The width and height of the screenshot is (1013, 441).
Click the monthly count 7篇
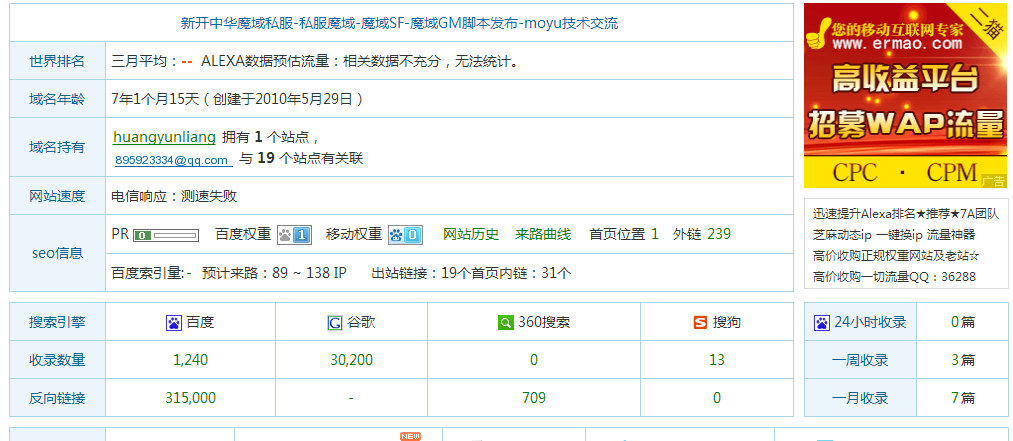(x=963, y=398)
